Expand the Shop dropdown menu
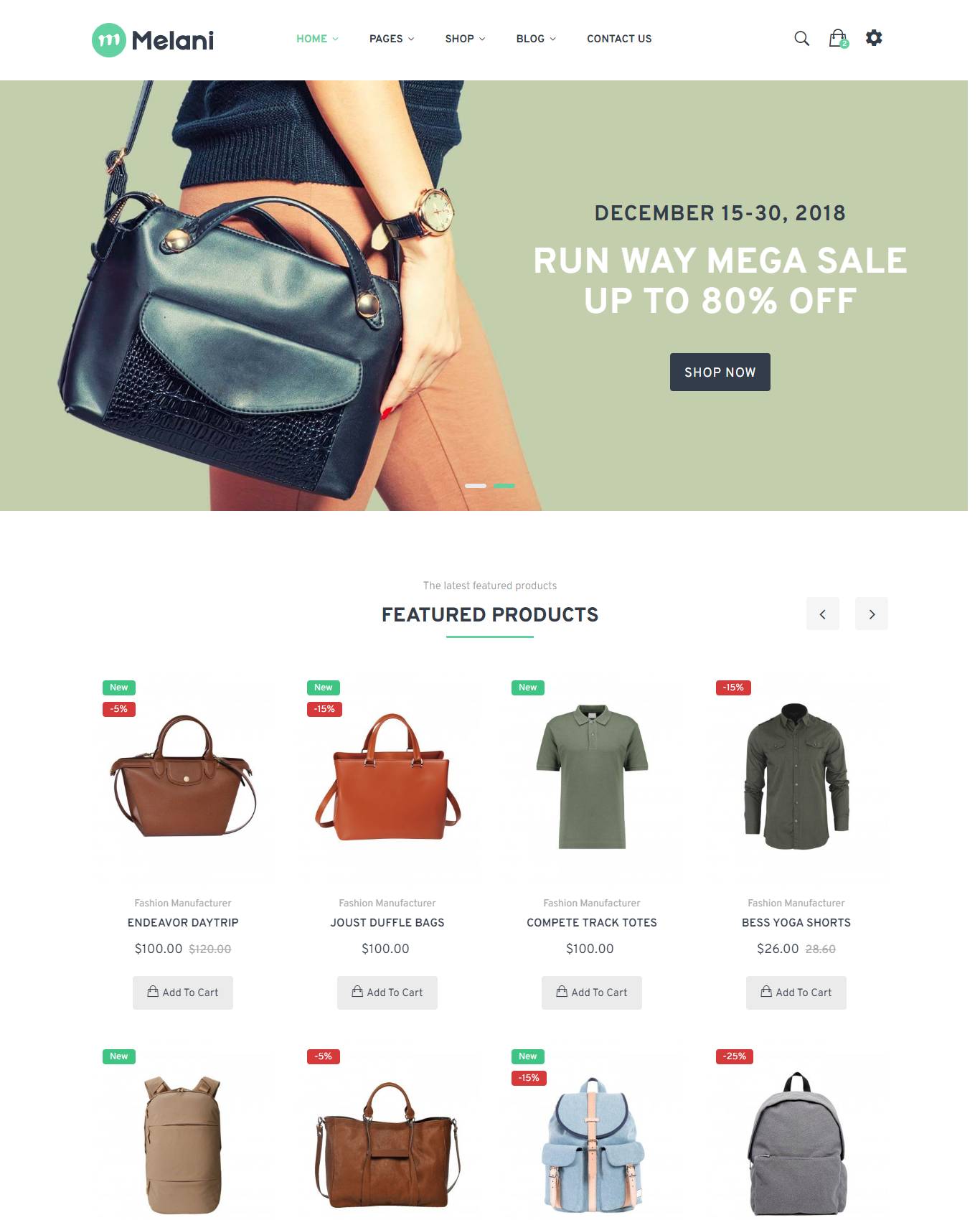 pyautogui.click(x=465, y=39)
